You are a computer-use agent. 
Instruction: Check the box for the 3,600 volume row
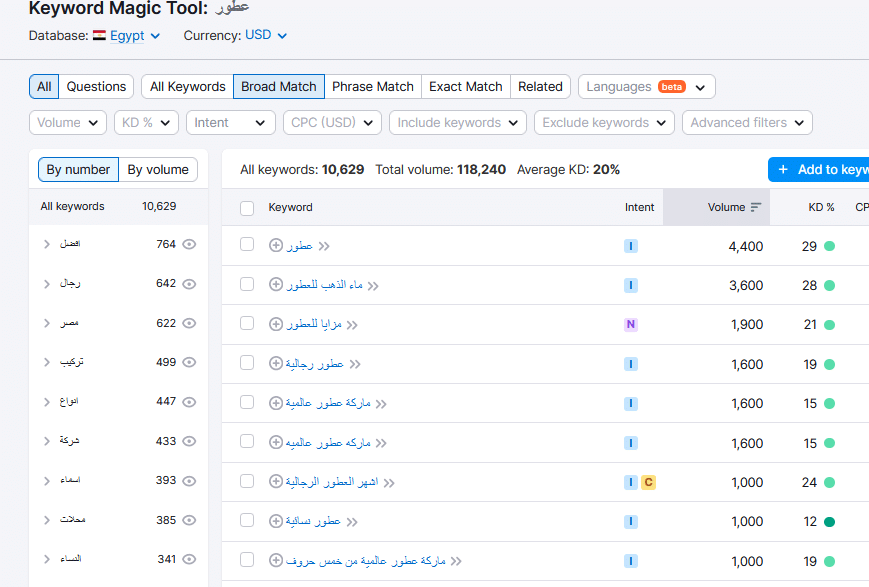click(x=247, y=284)
